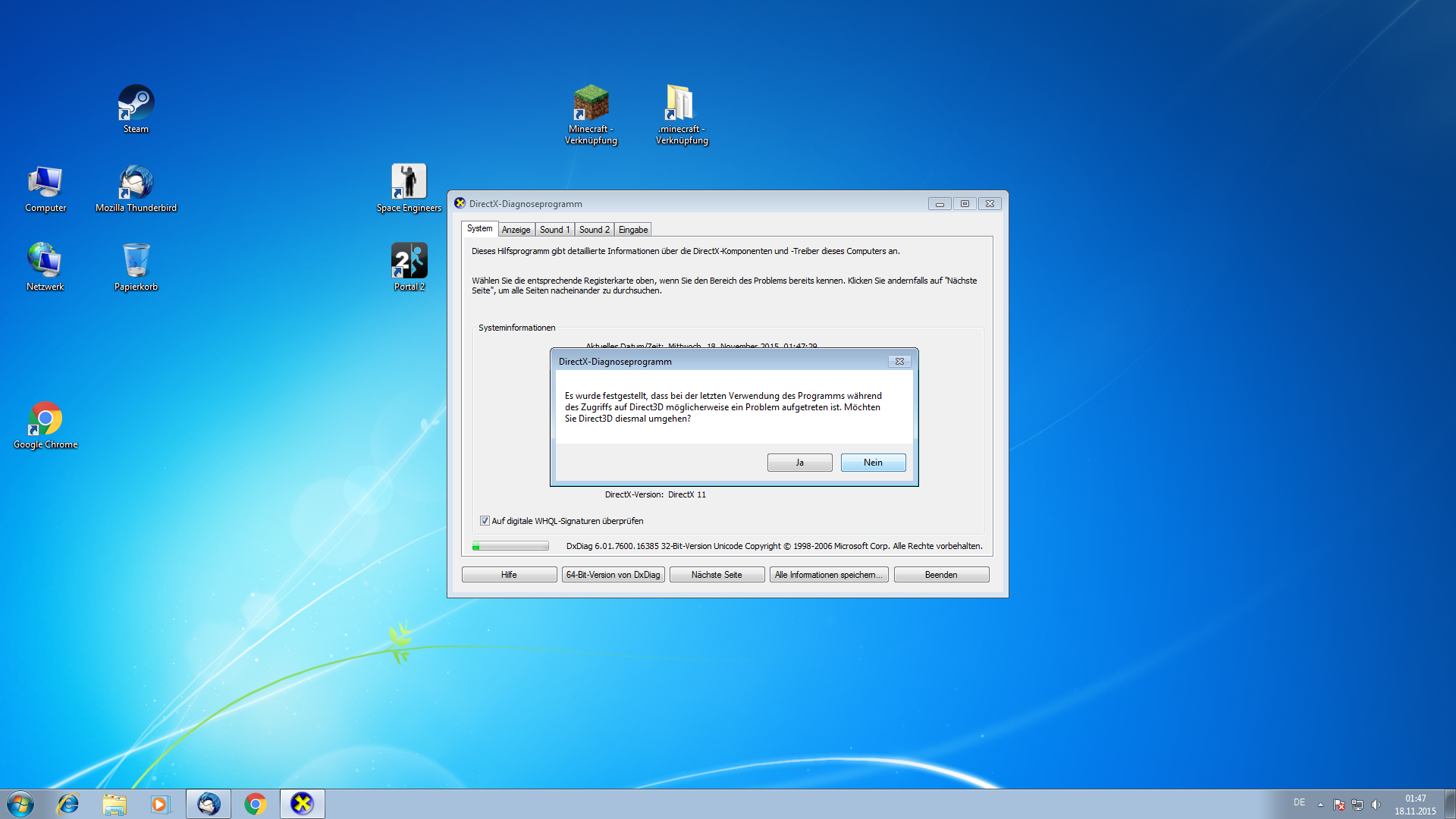Viewport: 1456px width, 819px height.
Task: Select the Papierkorb recycle bin icon
Action: (x=136, y=267)
